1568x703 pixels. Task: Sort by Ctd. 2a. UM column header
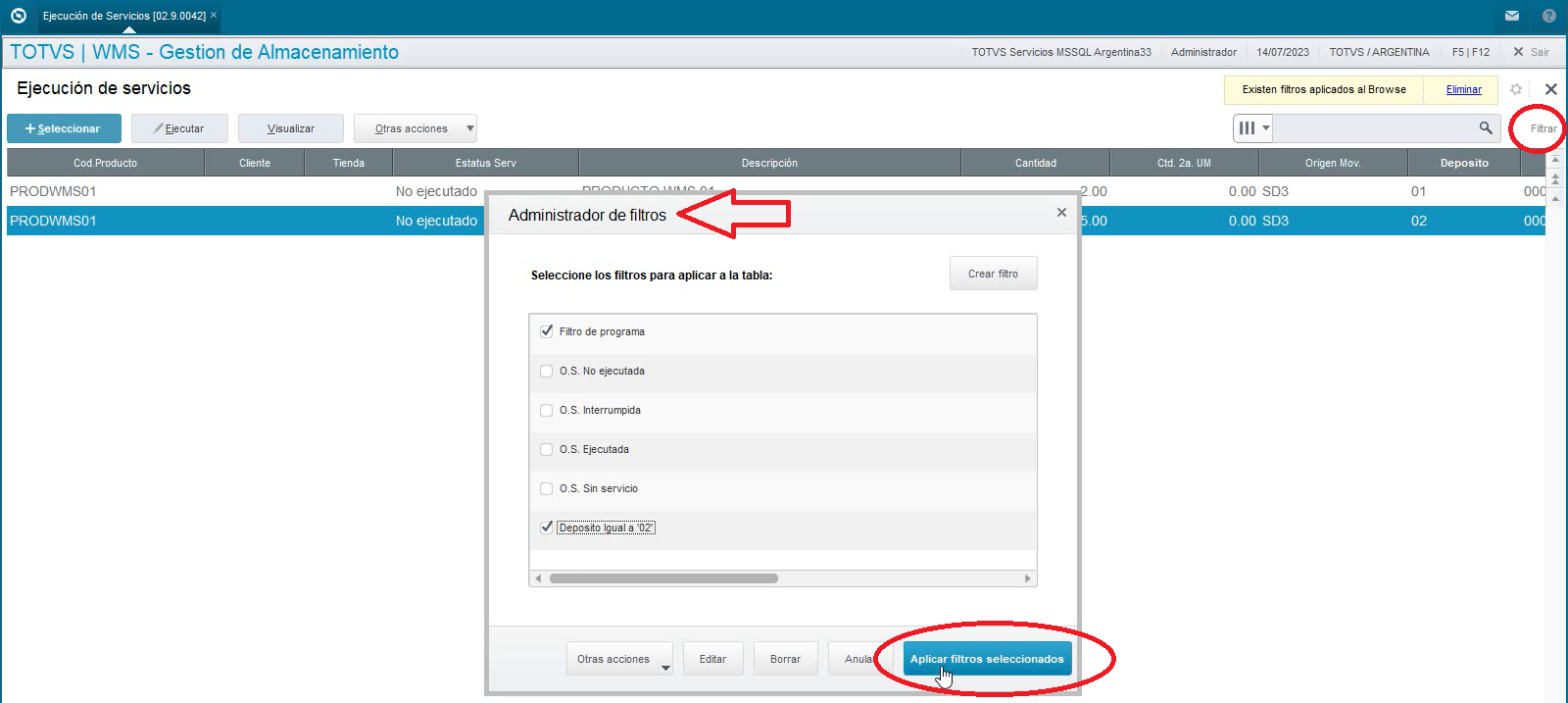click(x=1184, y=163)
